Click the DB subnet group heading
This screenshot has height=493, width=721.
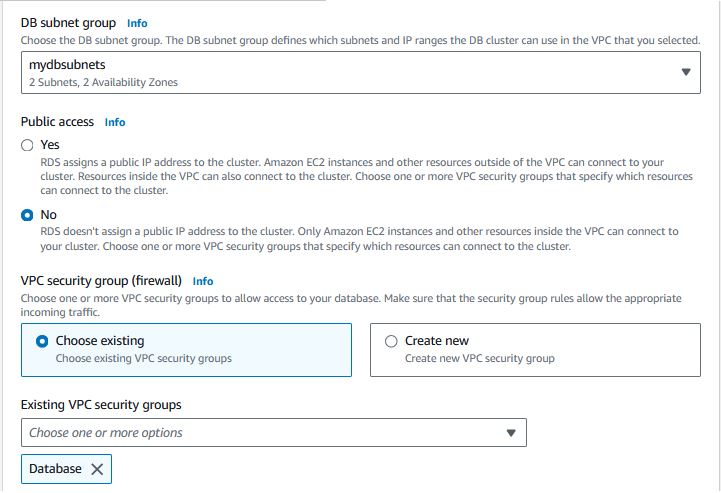point(68,23)
